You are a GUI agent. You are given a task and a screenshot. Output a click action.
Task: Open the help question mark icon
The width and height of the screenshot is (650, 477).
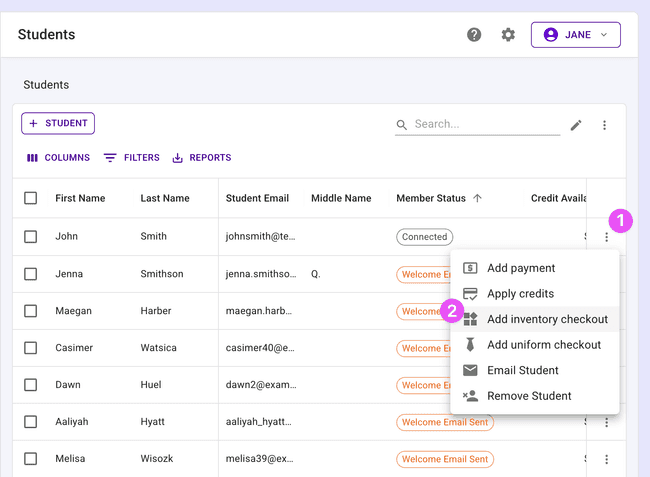click(x=474, y=35)
